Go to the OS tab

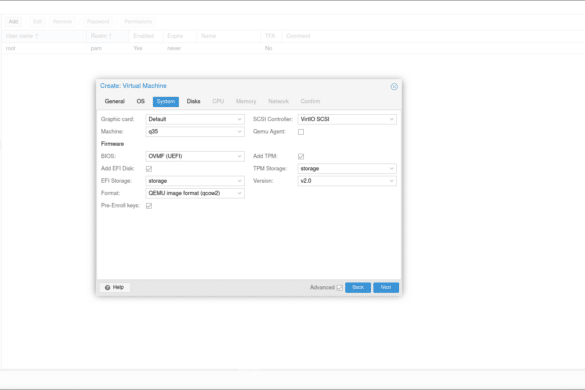(141, 102)
